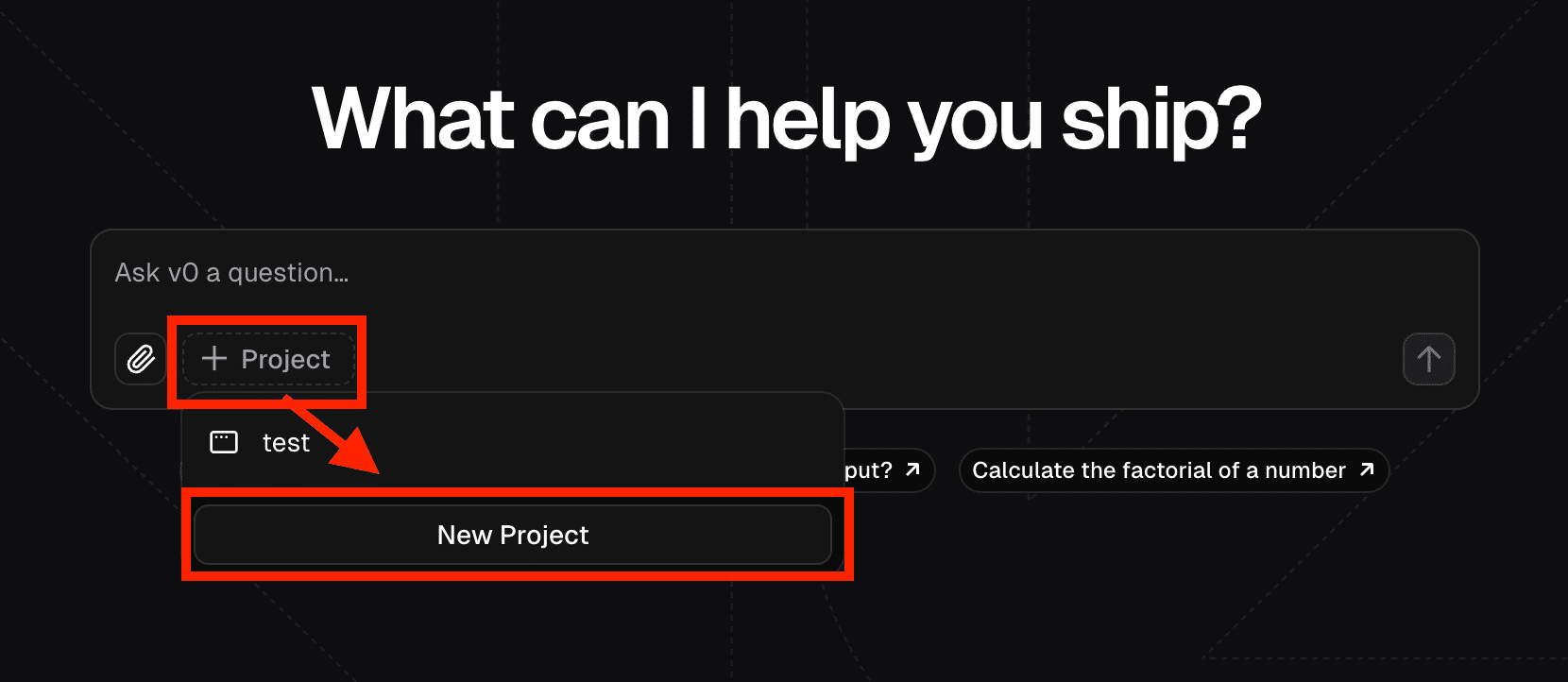Image resolution: width=1568 pixels, height=682 pixels.
Task: Create a New Project
Action: pos(512,535)
